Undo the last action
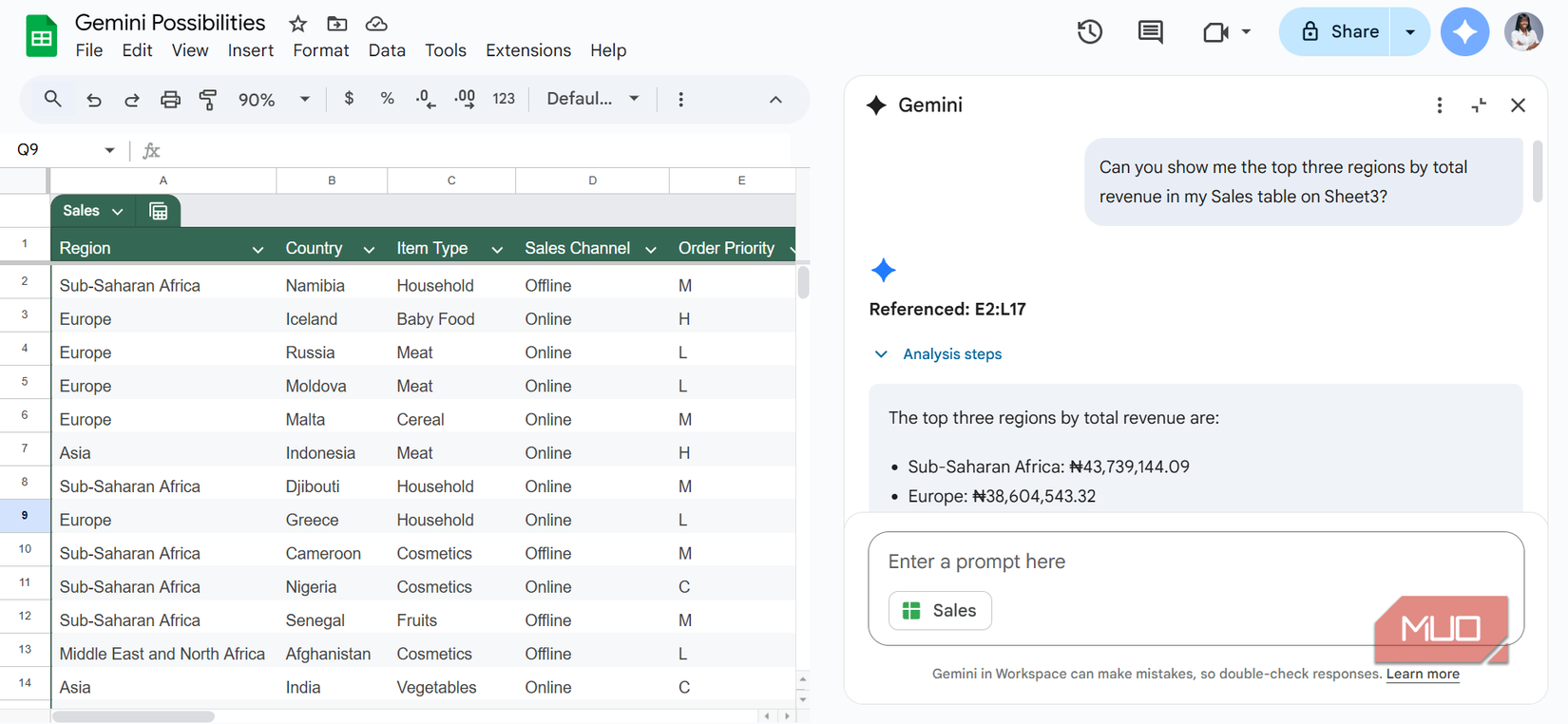Viewport: 1568px width, 724px height. coord(93,99)
